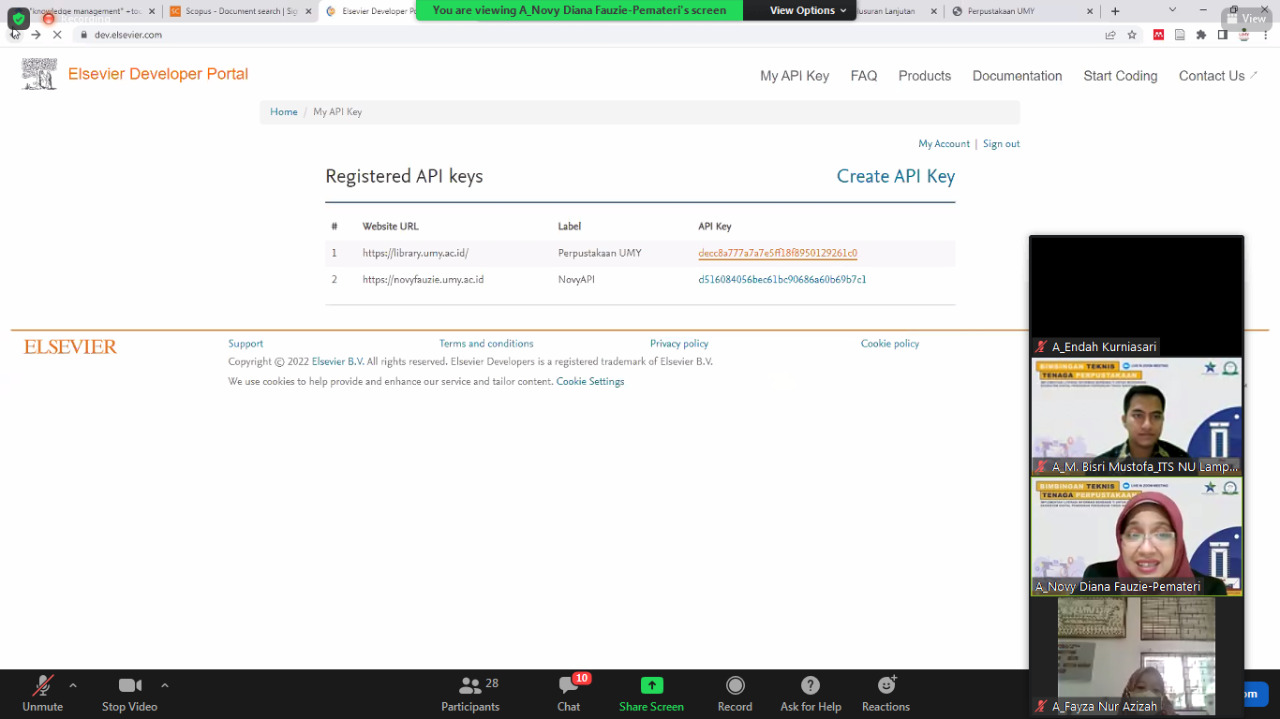This screenshot has width=1280, height=719.
Task: Open Elsevier Developer Portal home title
Action: point(158,74)
